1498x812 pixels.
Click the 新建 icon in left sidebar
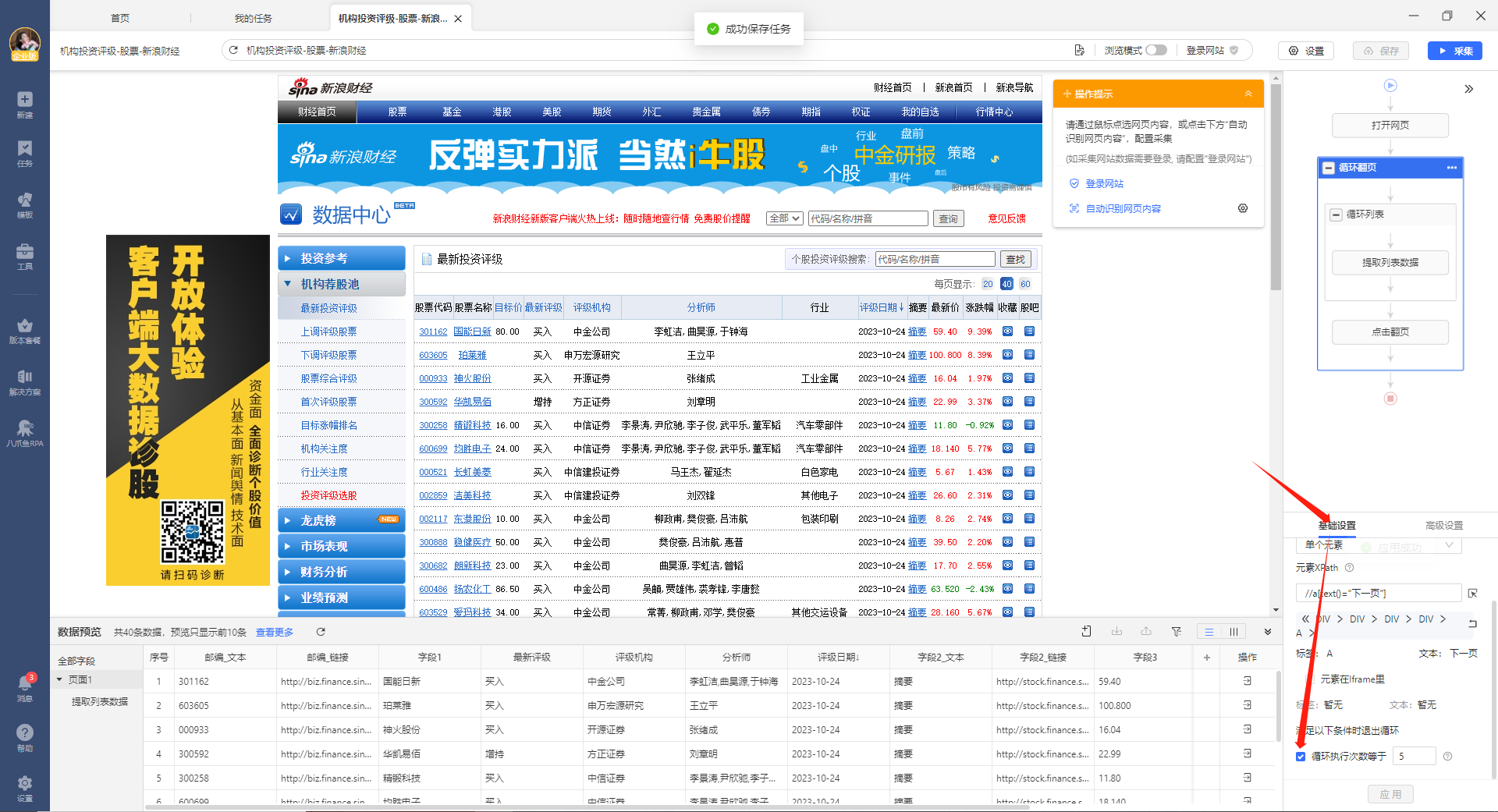[25, 105]
